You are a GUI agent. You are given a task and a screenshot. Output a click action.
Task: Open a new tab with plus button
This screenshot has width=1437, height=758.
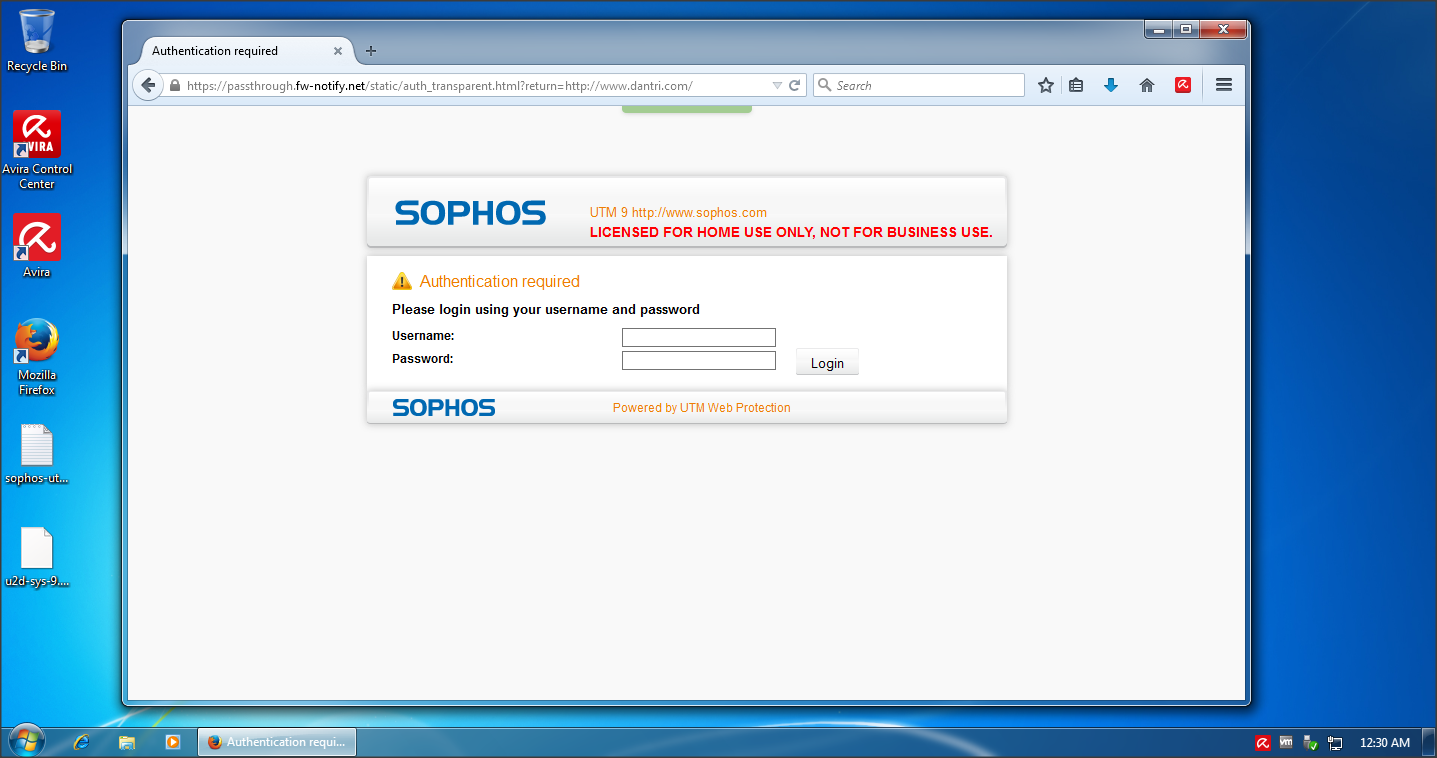371,51
